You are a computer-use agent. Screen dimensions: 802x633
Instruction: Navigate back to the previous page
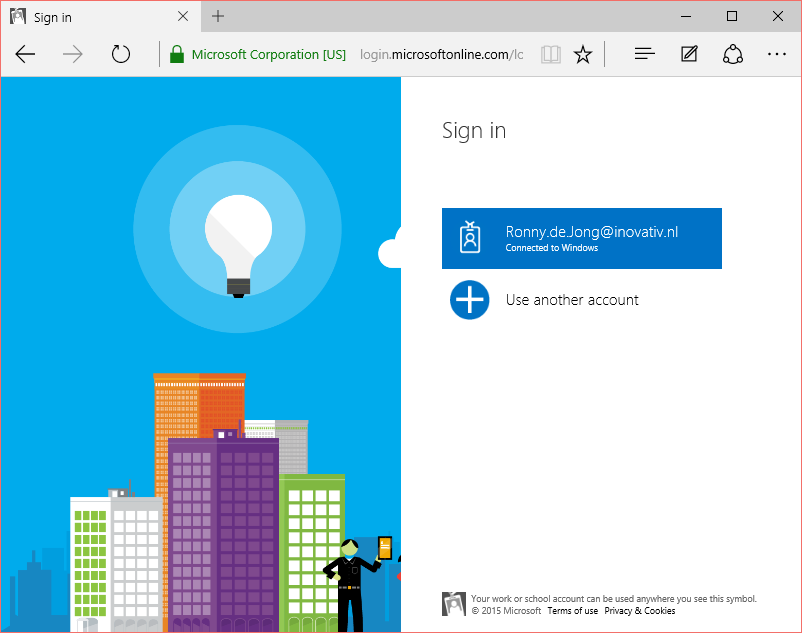tap(24, 54)
